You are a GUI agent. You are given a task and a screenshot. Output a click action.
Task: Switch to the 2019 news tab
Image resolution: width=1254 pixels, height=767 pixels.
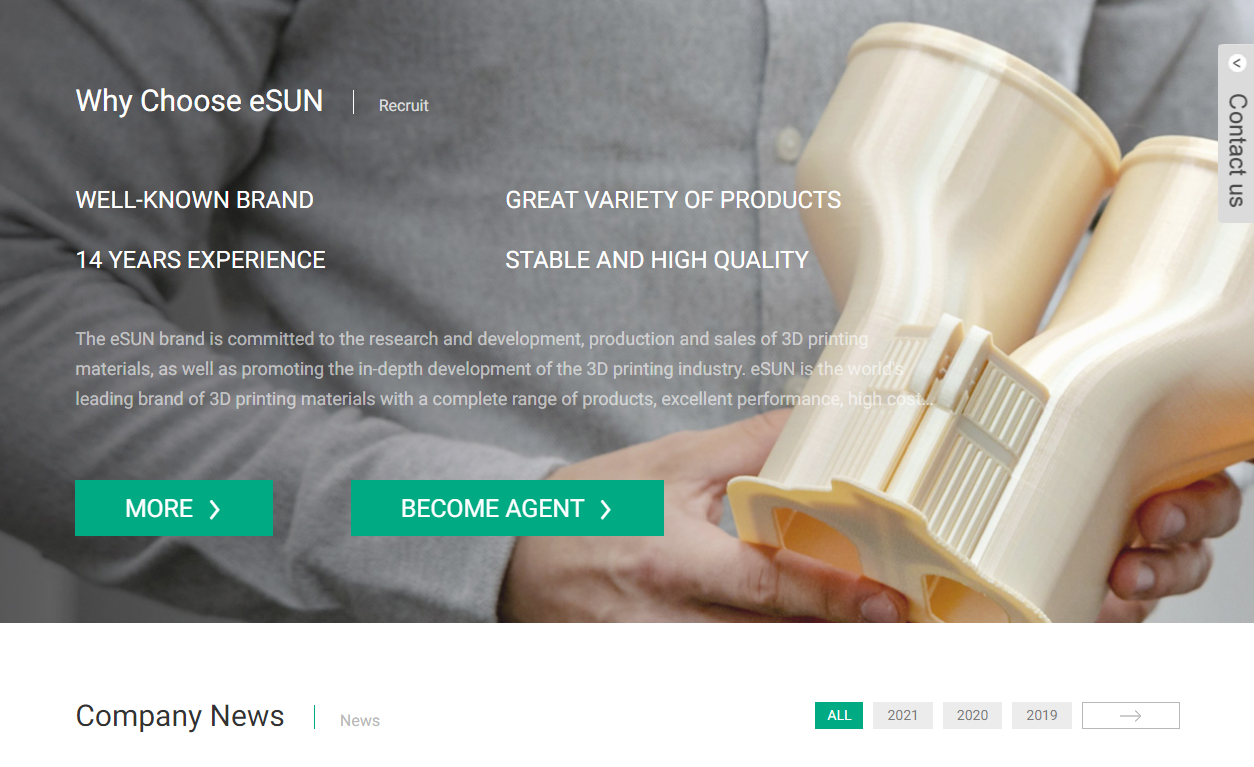1042,715
